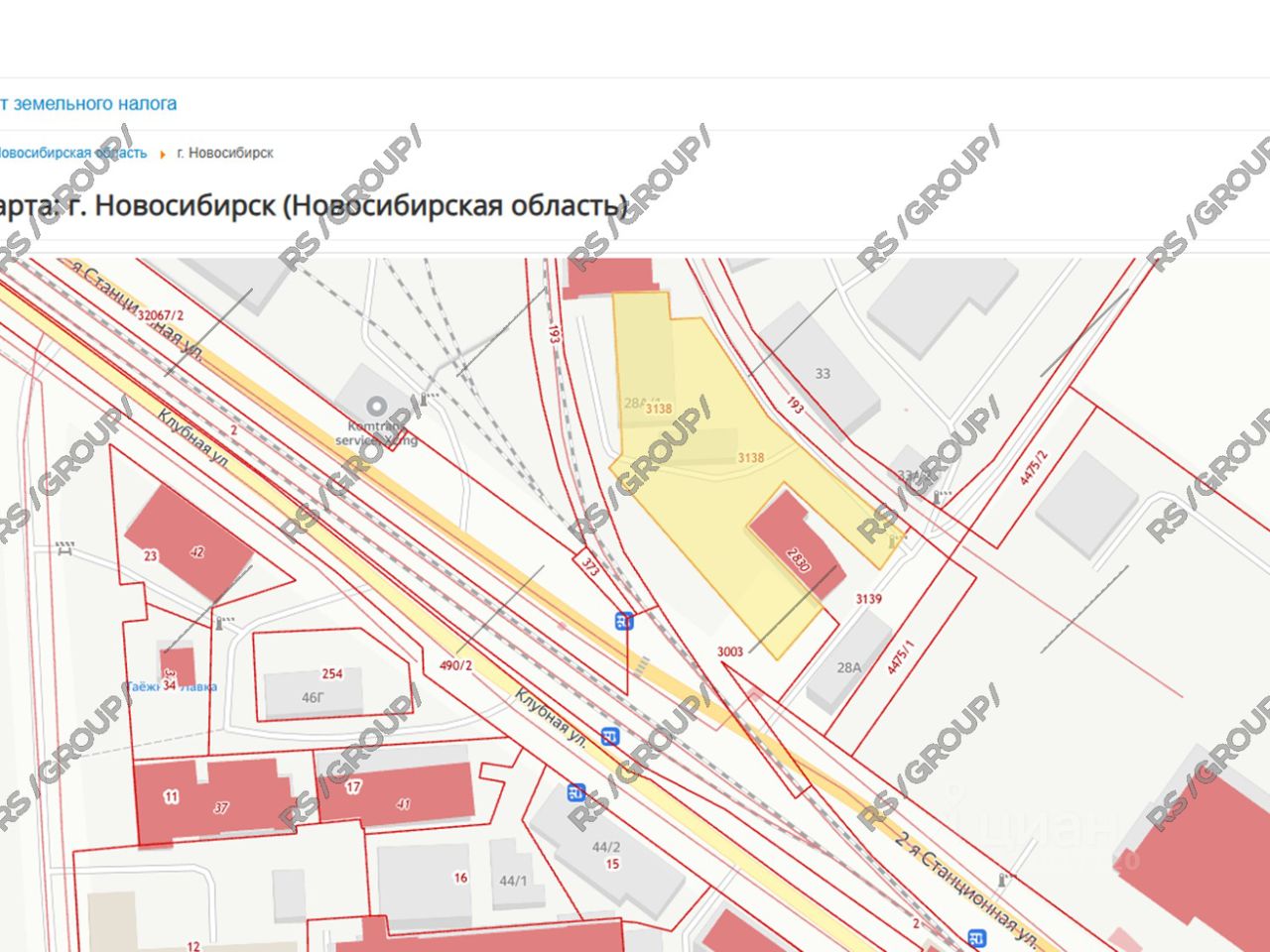Click the г. Новосибирск breadcrumb item
The width and height of the screenshot is (1270, 952).
224,153
